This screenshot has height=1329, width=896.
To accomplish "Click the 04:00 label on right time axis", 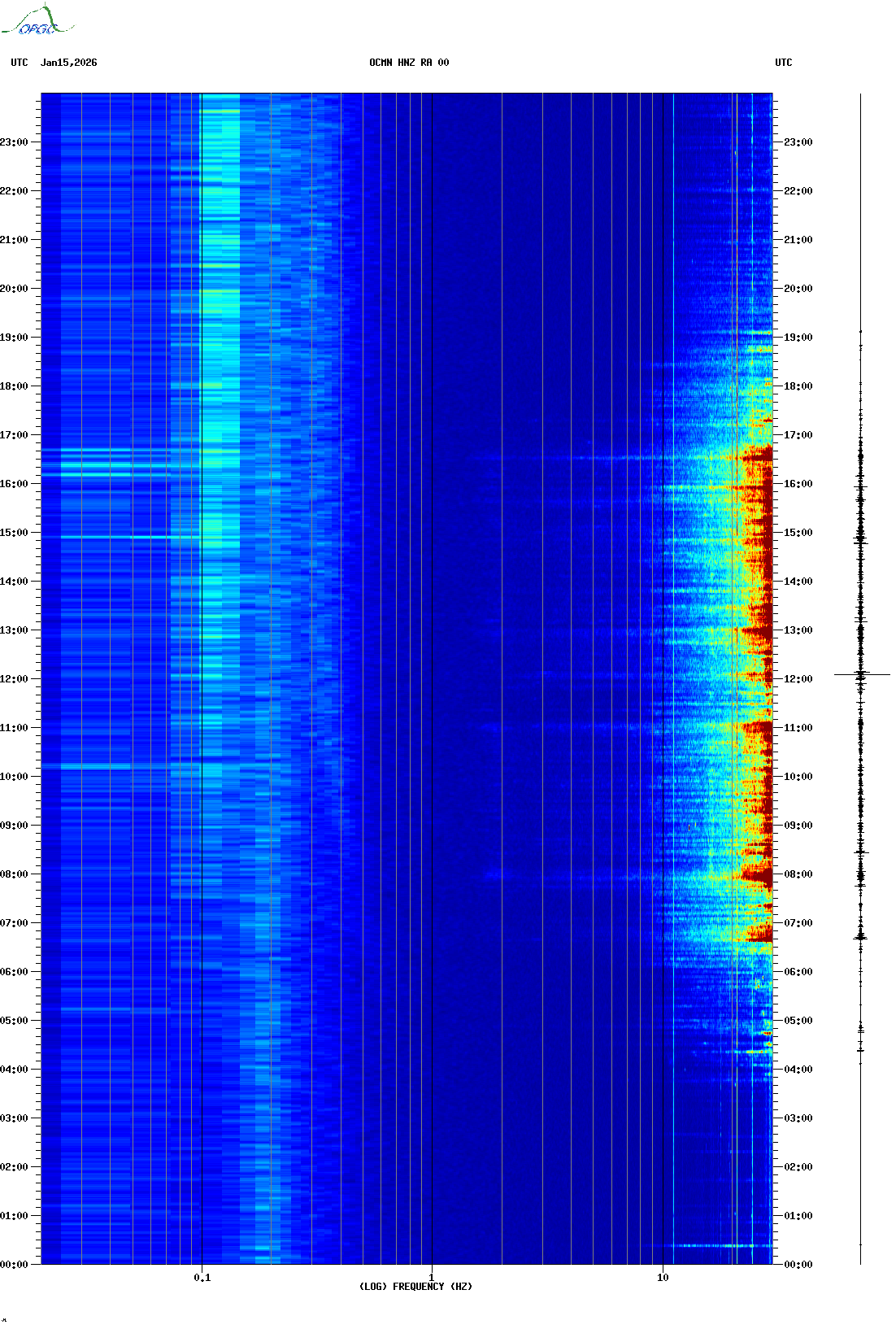I will [x=798, y=1070].
